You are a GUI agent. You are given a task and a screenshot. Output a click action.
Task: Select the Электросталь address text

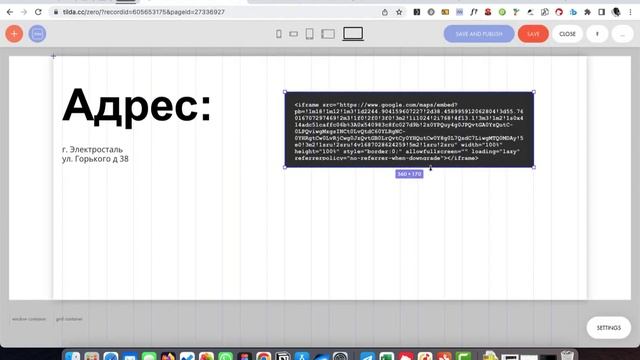(x=95, y=154)
